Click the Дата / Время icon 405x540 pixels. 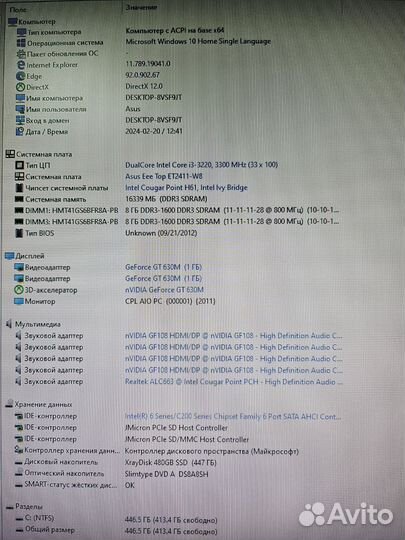click(x=20, y=132)
